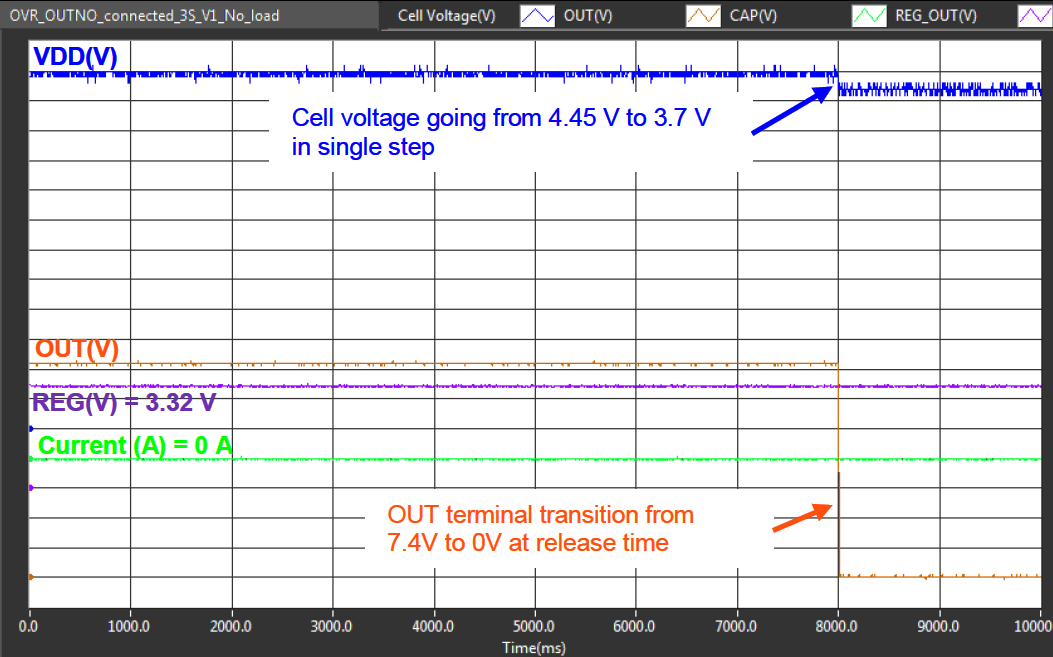Click the green waveform legend icon

869,15
